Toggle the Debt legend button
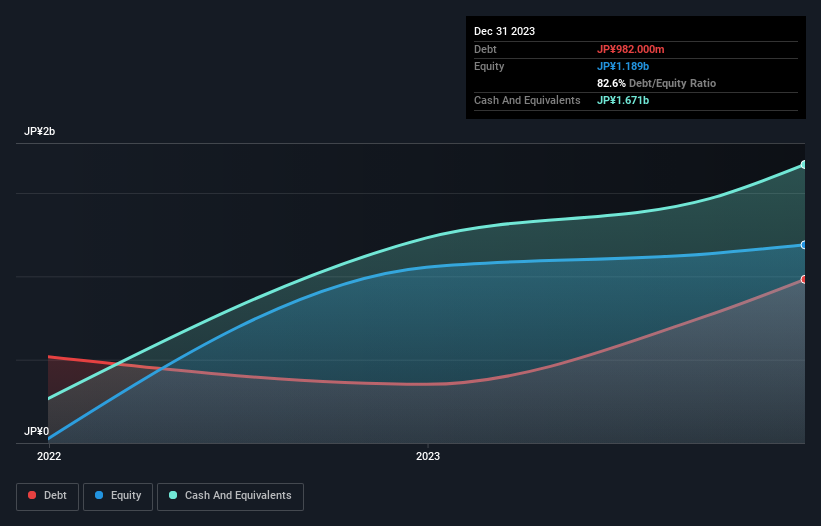This screenshot has width=821, height=526. (x=48, y=496)
